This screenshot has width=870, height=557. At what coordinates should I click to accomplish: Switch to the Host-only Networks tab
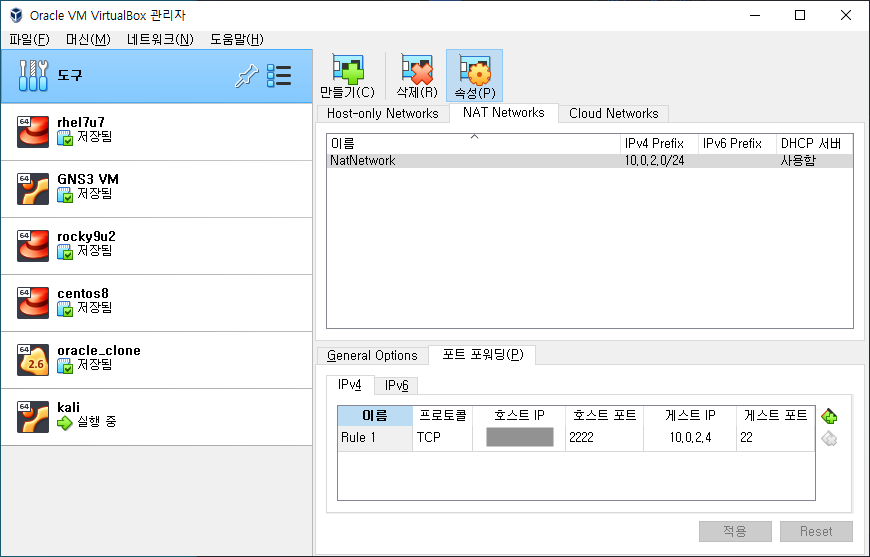click(x=382, y=113)
